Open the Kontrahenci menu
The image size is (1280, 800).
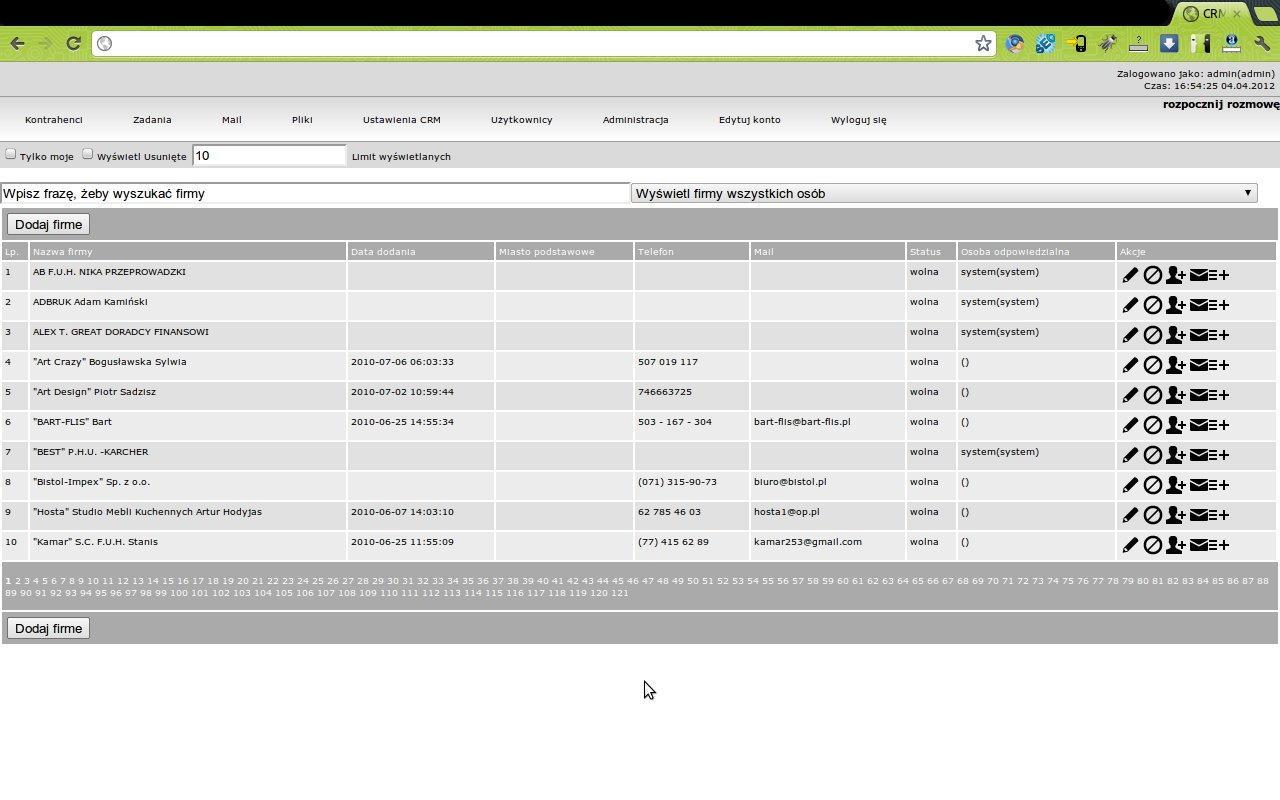(52, 119)
